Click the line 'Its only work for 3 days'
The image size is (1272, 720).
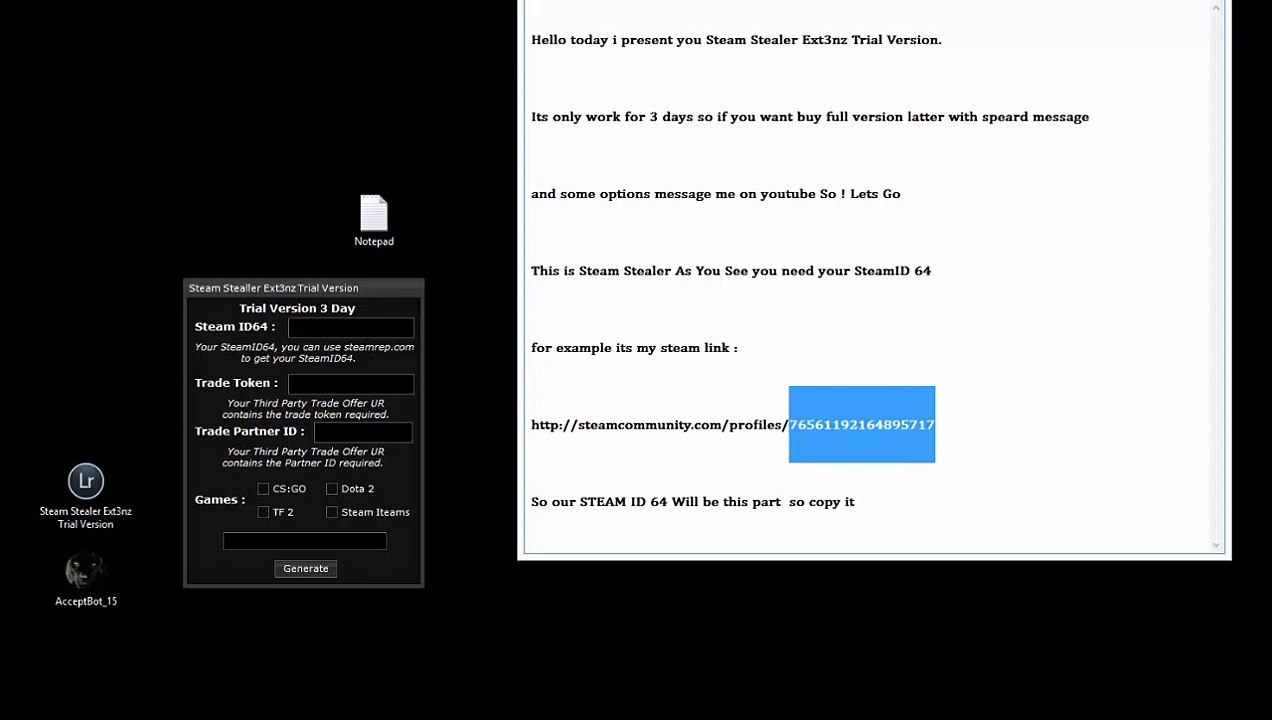(x=810, y=117)
